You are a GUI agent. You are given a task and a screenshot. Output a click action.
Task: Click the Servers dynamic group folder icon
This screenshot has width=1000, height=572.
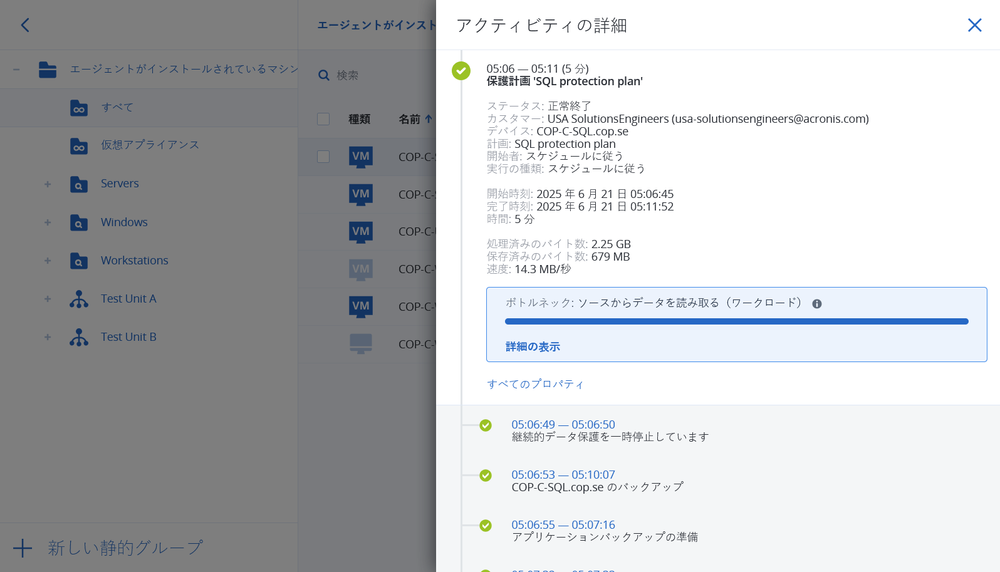click(x=79, y=184)
